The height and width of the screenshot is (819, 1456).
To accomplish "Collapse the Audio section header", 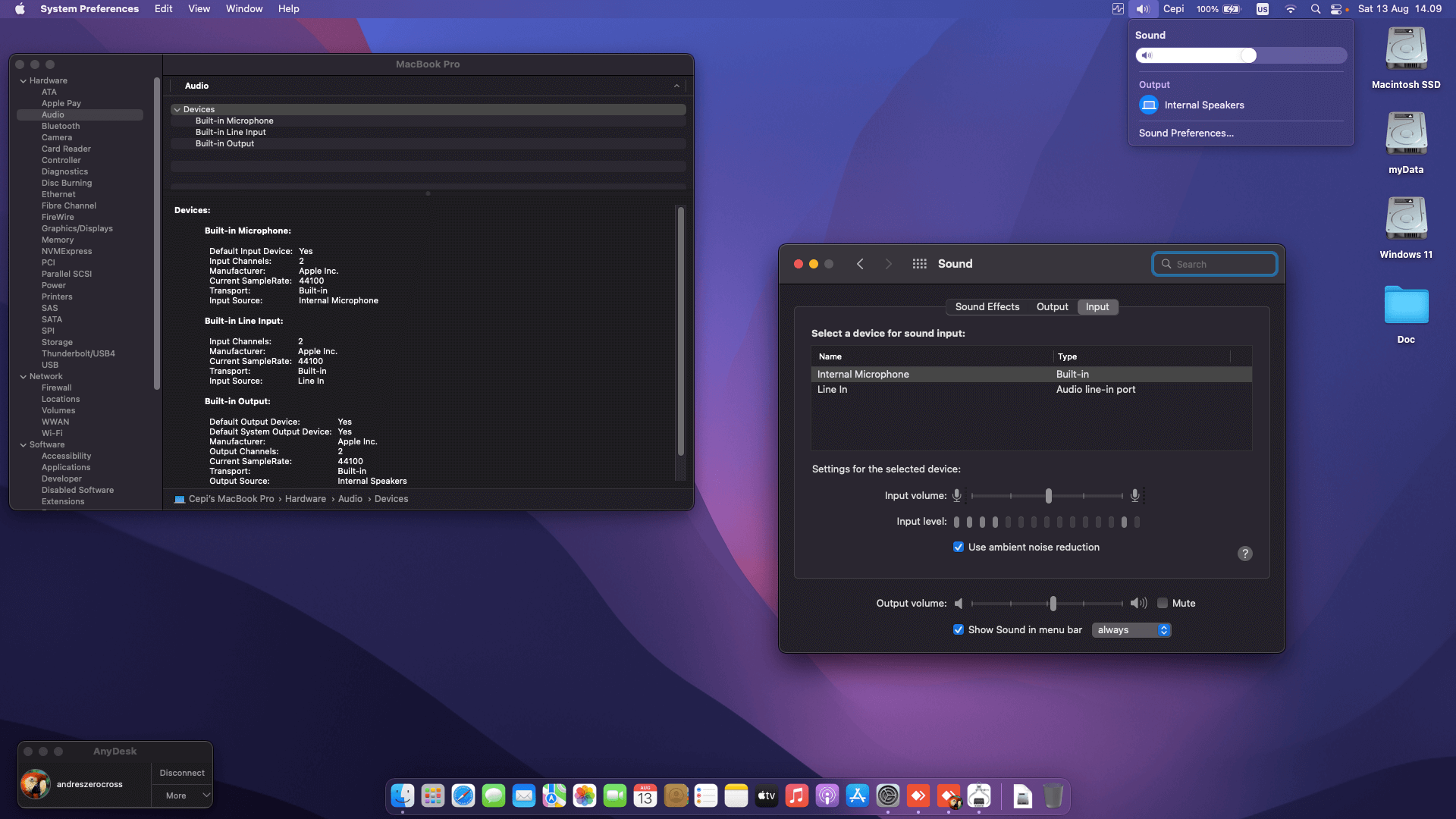I will [x=677, y=86].
